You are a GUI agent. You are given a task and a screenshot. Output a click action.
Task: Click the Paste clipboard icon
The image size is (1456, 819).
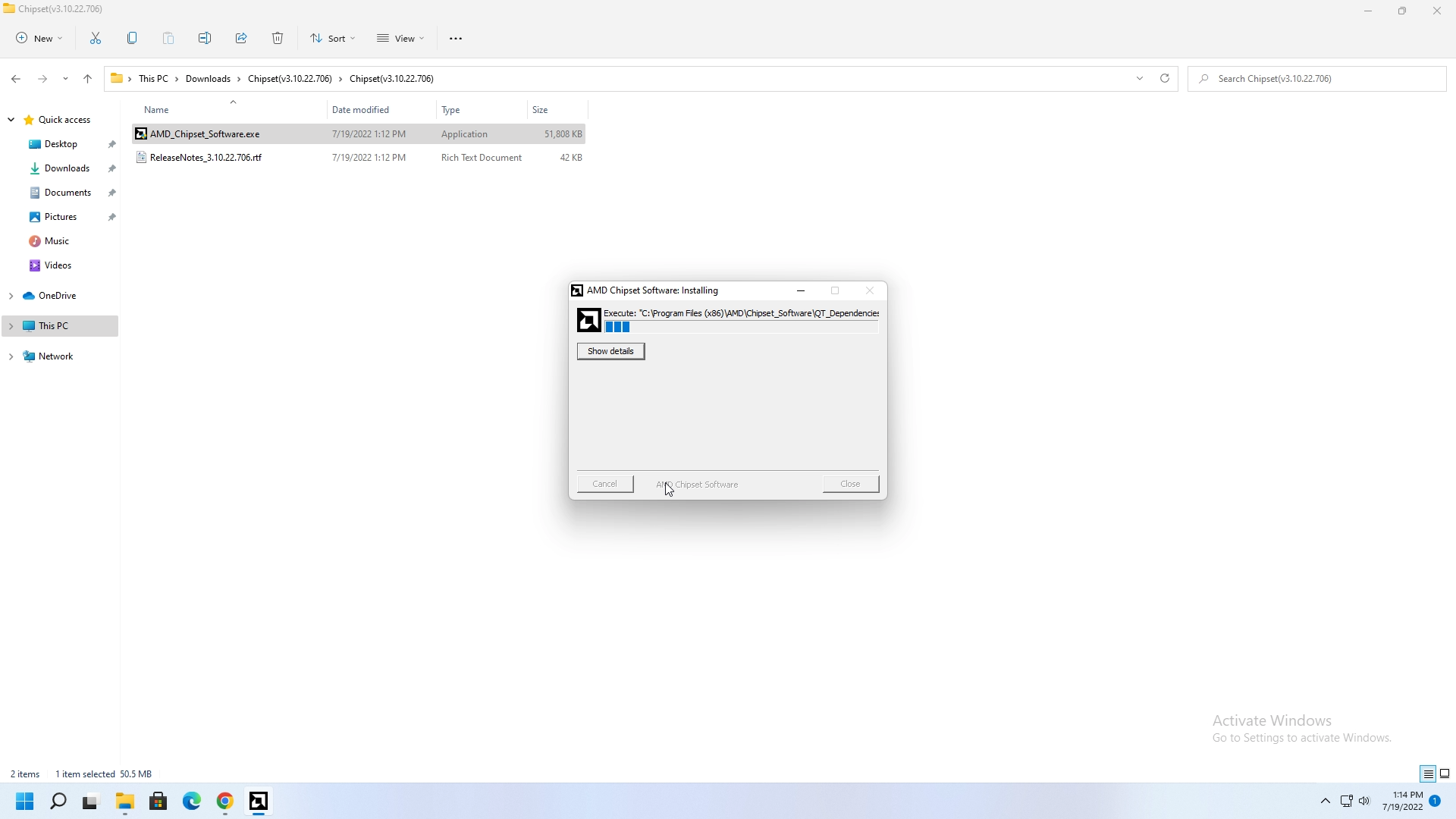tap(168, 39)
